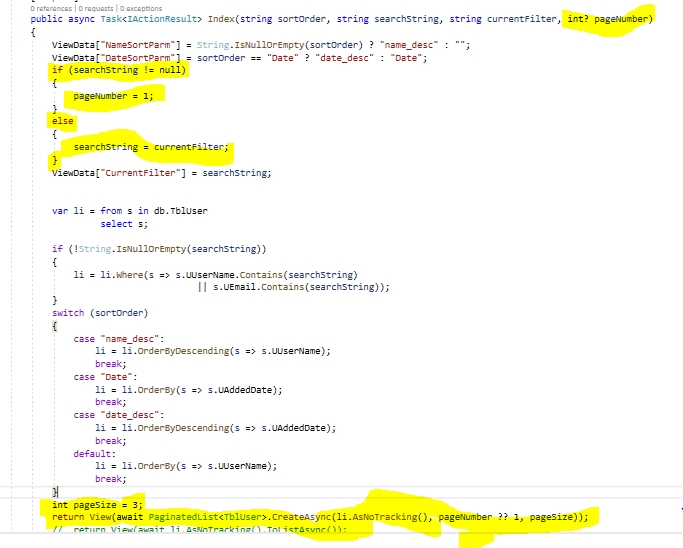This screenshot has height=548, width=683.
Task: Click "li.OrderByDescending(s => s.UUserName);" line
Action: (213, 351)
